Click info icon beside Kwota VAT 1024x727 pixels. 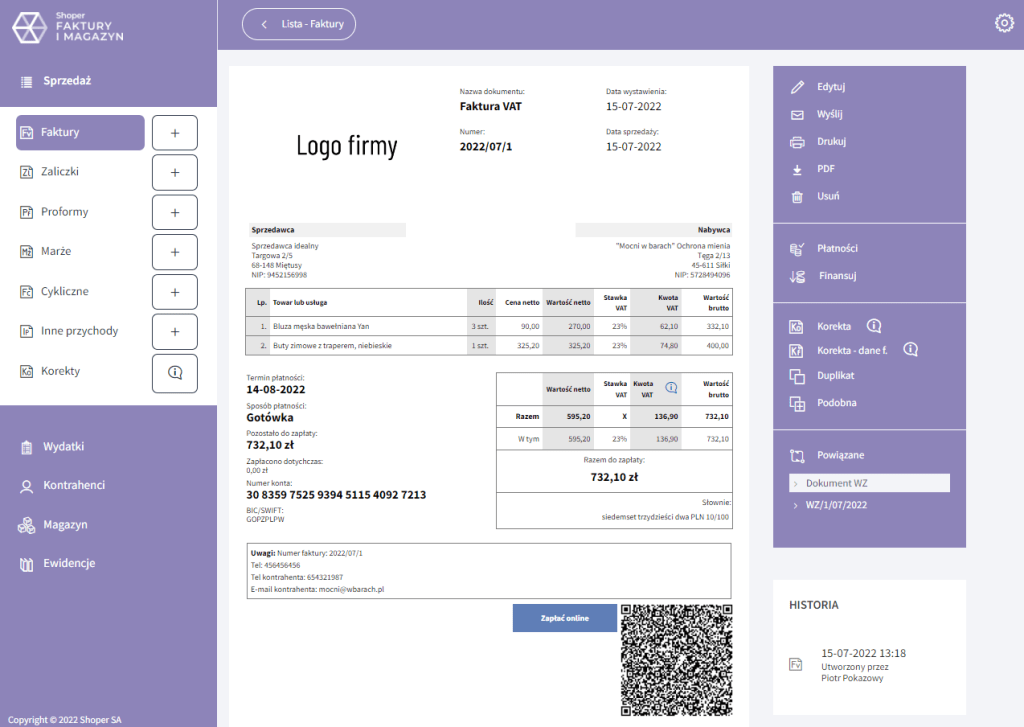coord(671,387)
